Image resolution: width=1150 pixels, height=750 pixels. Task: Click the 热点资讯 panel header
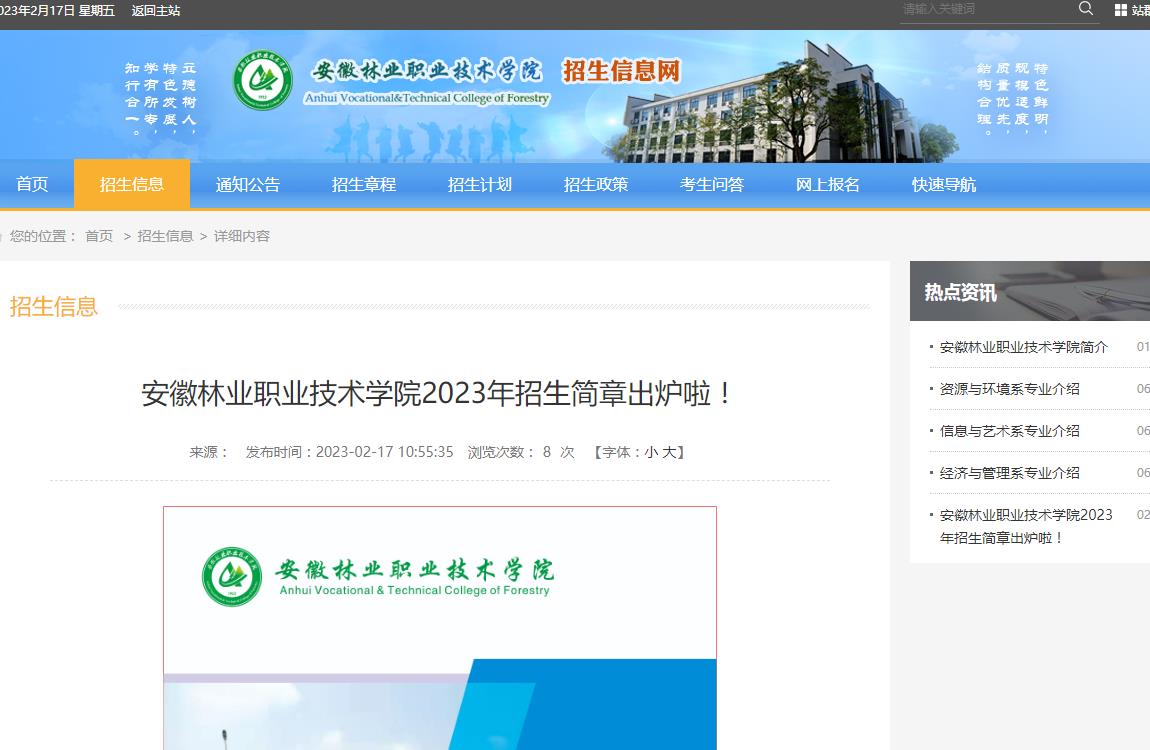click(x=1030, y=291)
